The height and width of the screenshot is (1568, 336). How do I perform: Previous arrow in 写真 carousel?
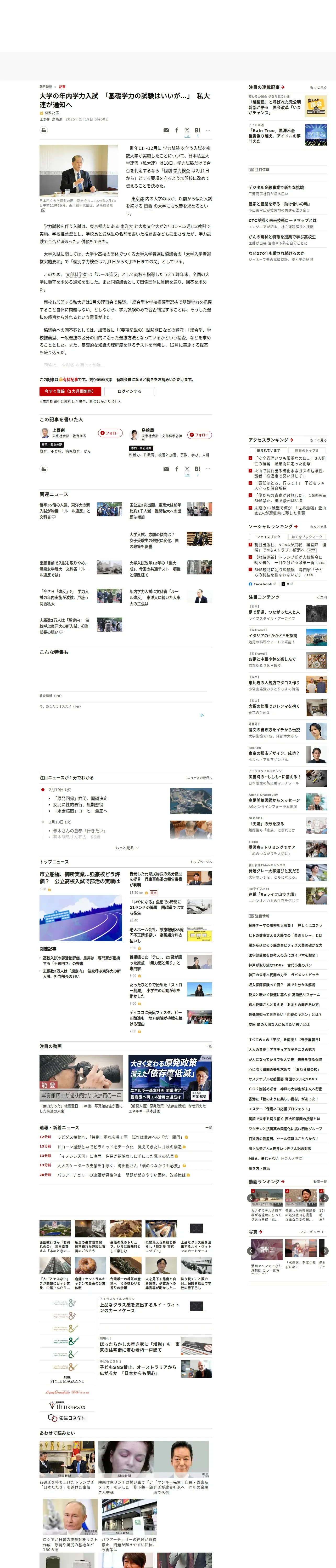click(x=251, y=1251)
